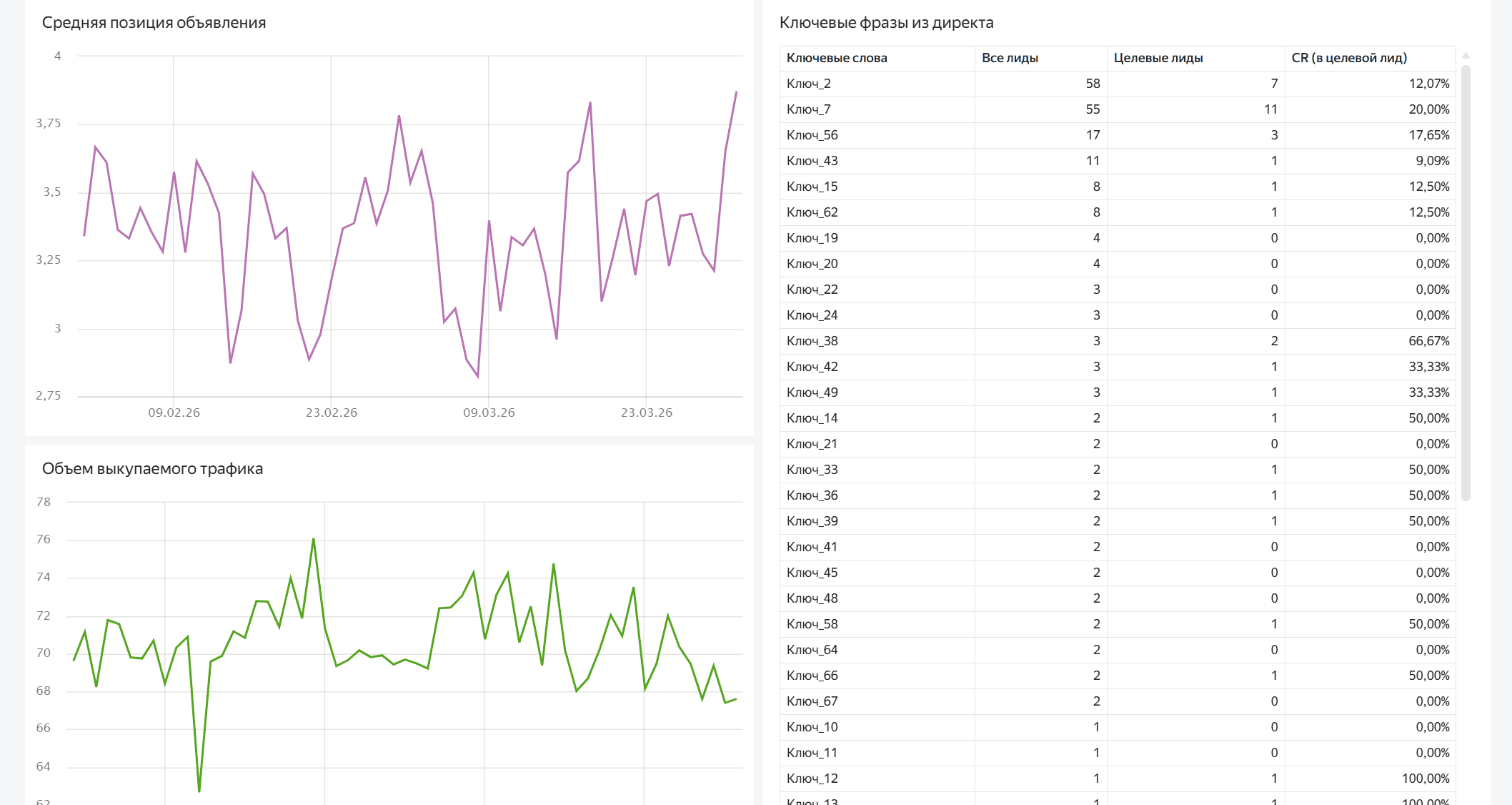Click the scrollbar up arrow beside table
1512x805 pixels.
1466,56
